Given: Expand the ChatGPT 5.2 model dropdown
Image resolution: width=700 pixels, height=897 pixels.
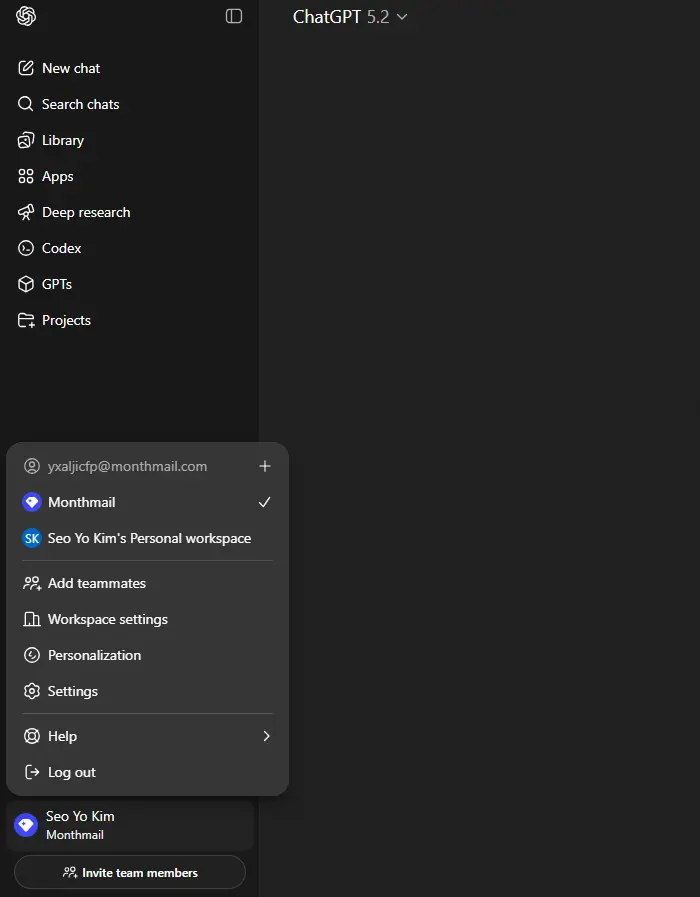Looking at the screenshot, I should (350, 17).
